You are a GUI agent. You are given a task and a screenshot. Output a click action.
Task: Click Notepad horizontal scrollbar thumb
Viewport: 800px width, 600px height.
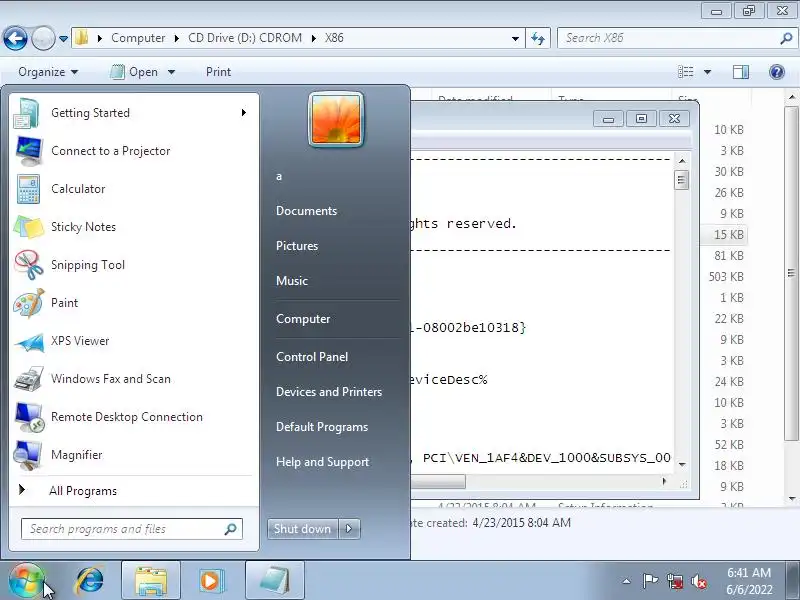pos(438,482)
